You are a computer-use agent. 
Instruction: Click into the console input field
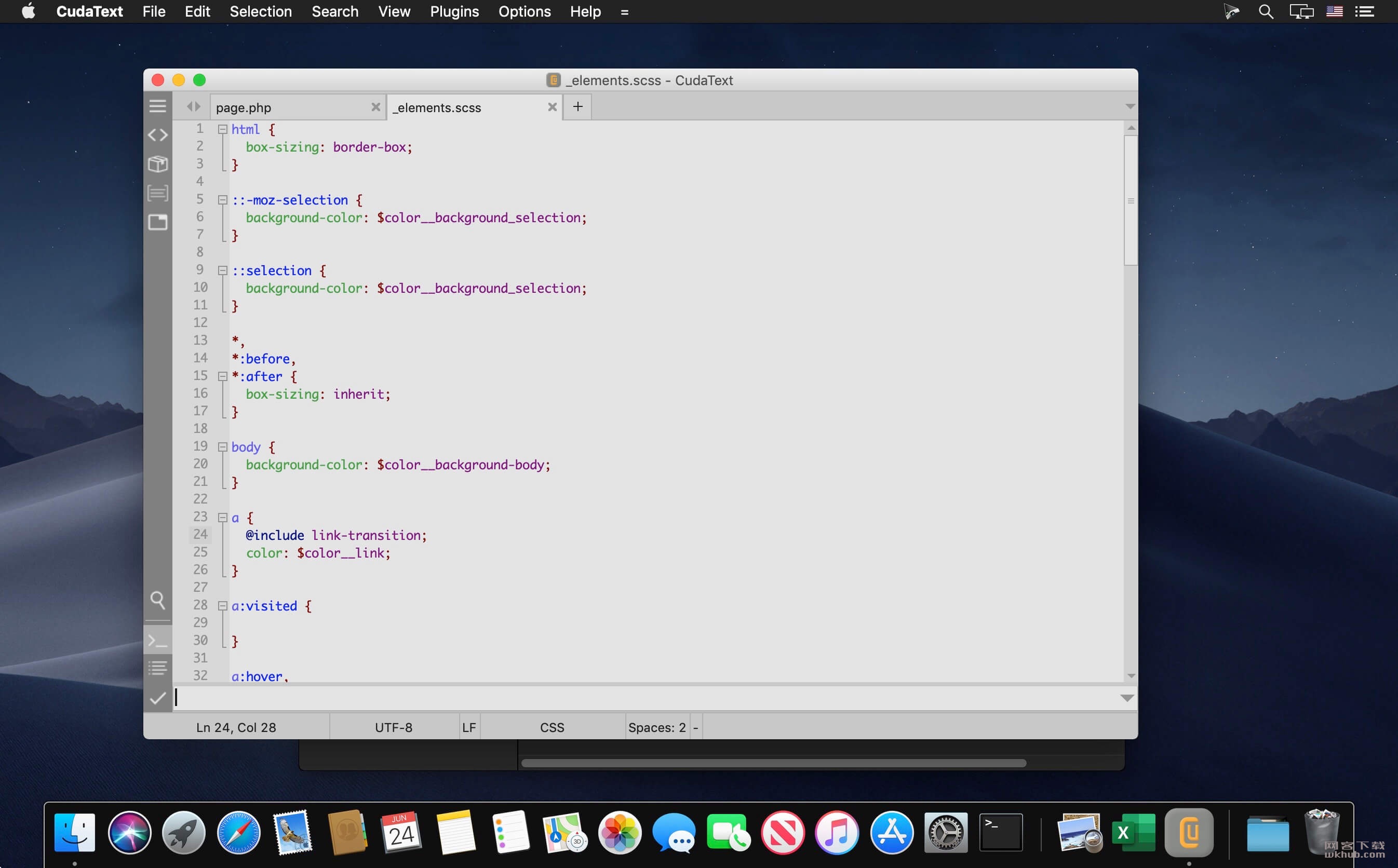646,698
